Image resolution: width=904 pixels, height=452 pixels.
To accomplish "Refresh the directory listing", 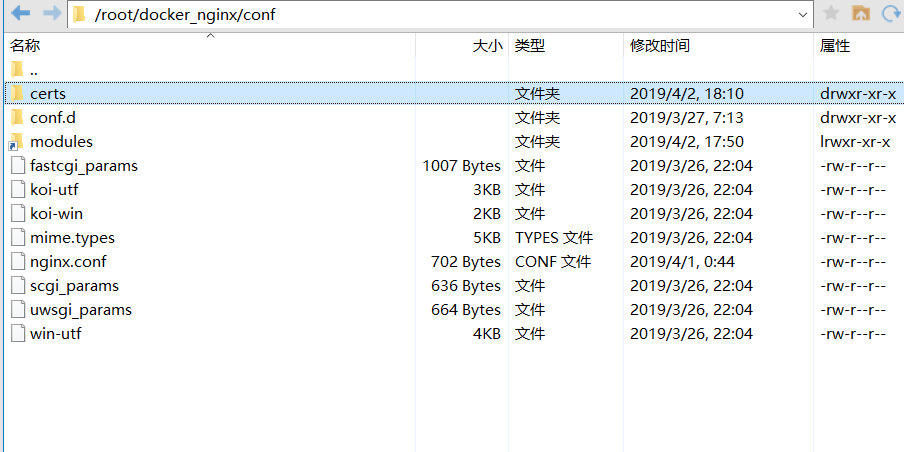I will [x=892, y=13].
